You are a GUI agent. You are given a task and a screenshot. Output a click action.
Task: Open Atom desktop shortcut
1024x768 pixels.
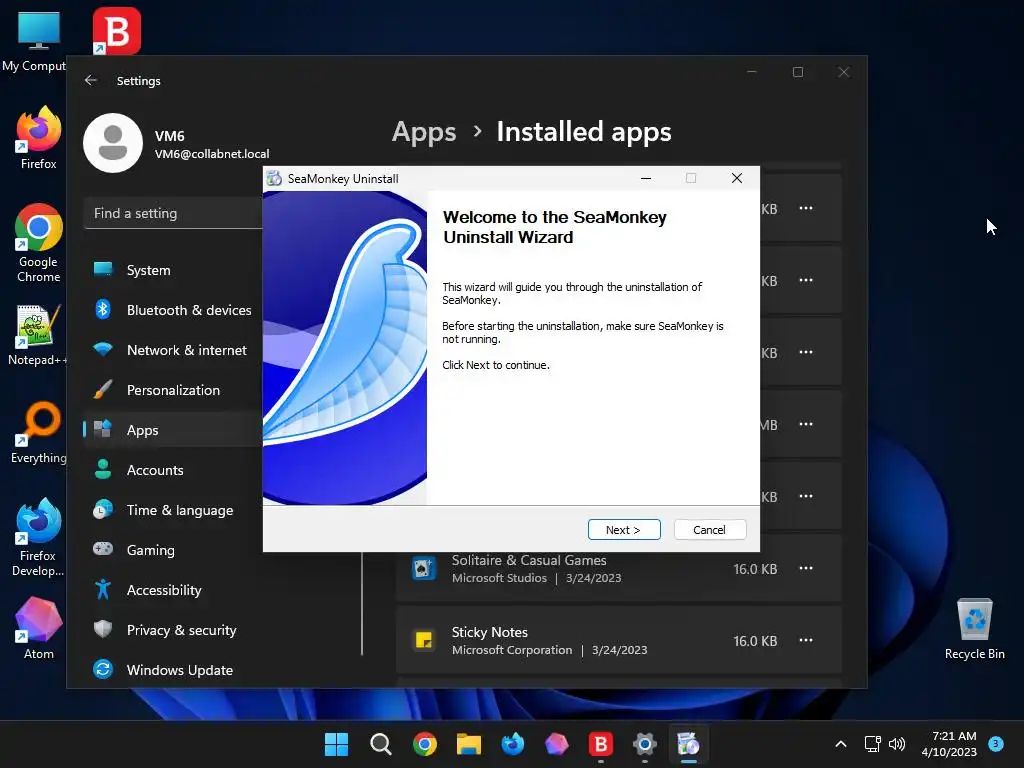[x=39, y=628]
